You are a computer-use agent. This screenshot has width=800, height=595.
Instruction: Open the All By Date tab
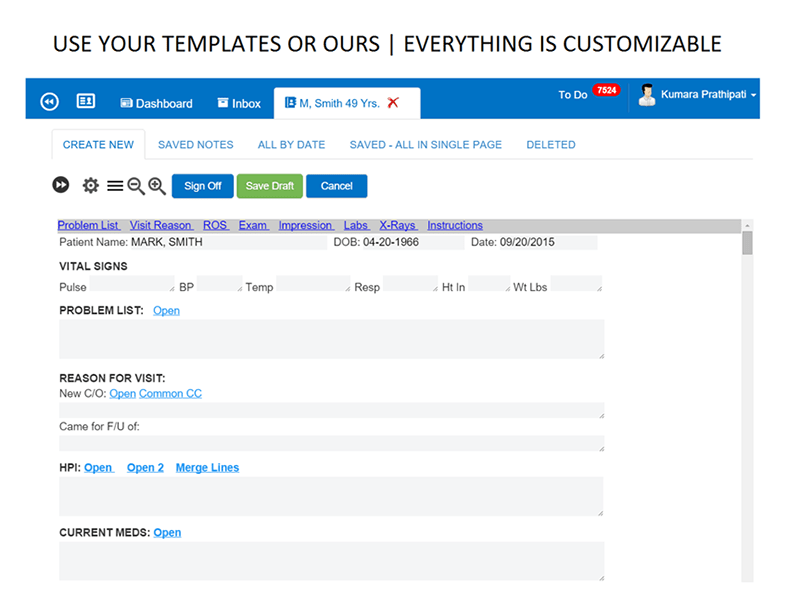click(291, 145)
